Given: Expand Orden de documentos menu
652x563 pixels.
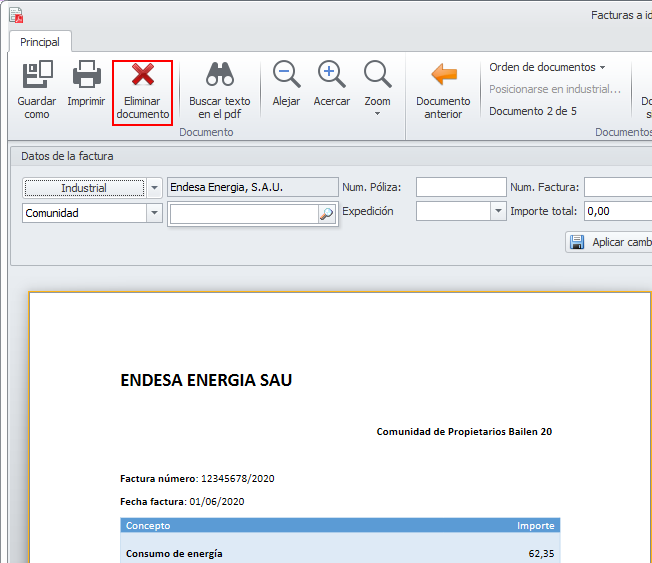Looking at the screenshot, I should (x=547, y=67).
